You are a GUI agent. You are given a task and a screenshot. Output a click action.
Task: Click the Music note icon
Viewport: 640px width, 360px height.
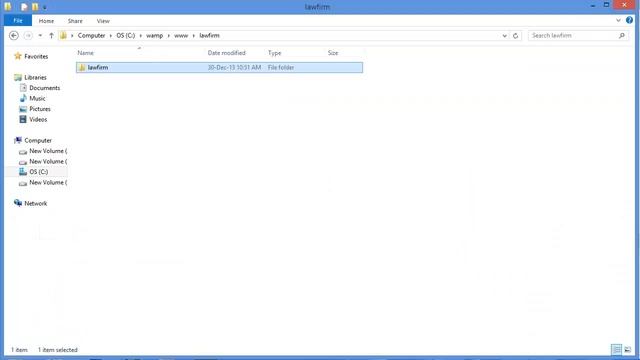(x=23, y=98)
